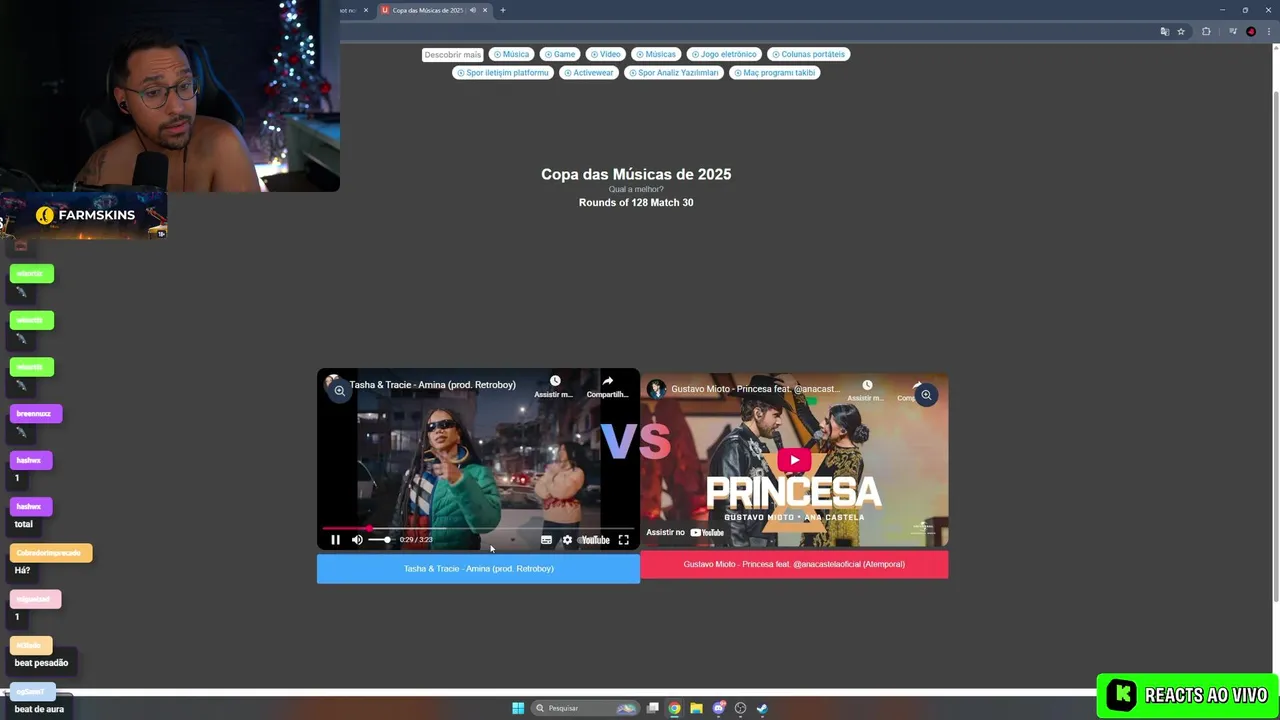
Task: Click the 'Descobrir mais' label
Action: (x=452, y=55)
